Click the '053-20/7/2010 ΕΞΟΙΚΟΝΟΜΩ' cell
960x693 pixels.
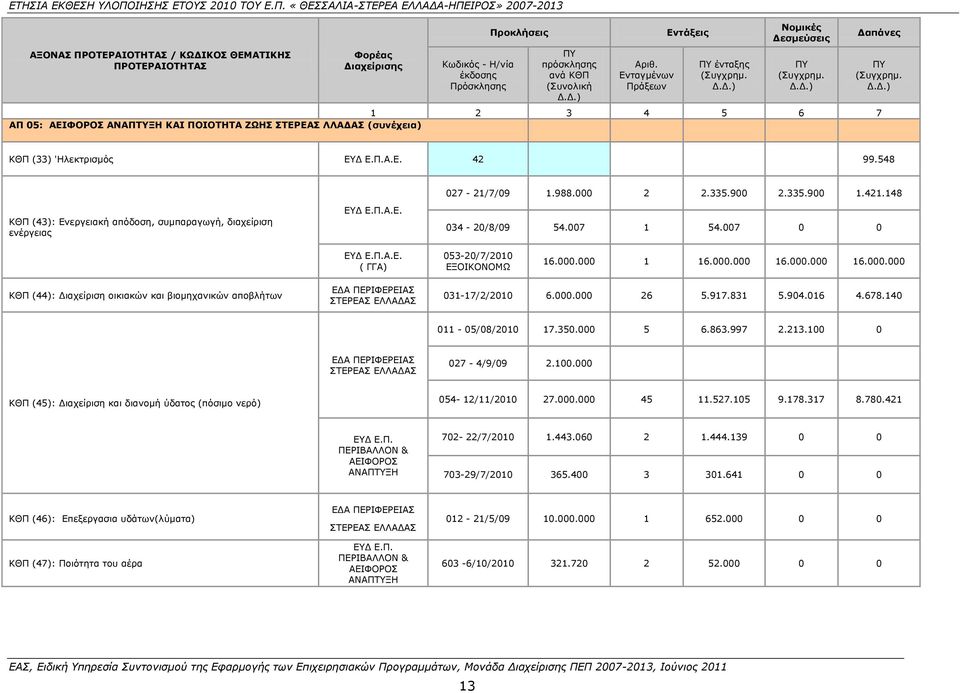[478, 261]
